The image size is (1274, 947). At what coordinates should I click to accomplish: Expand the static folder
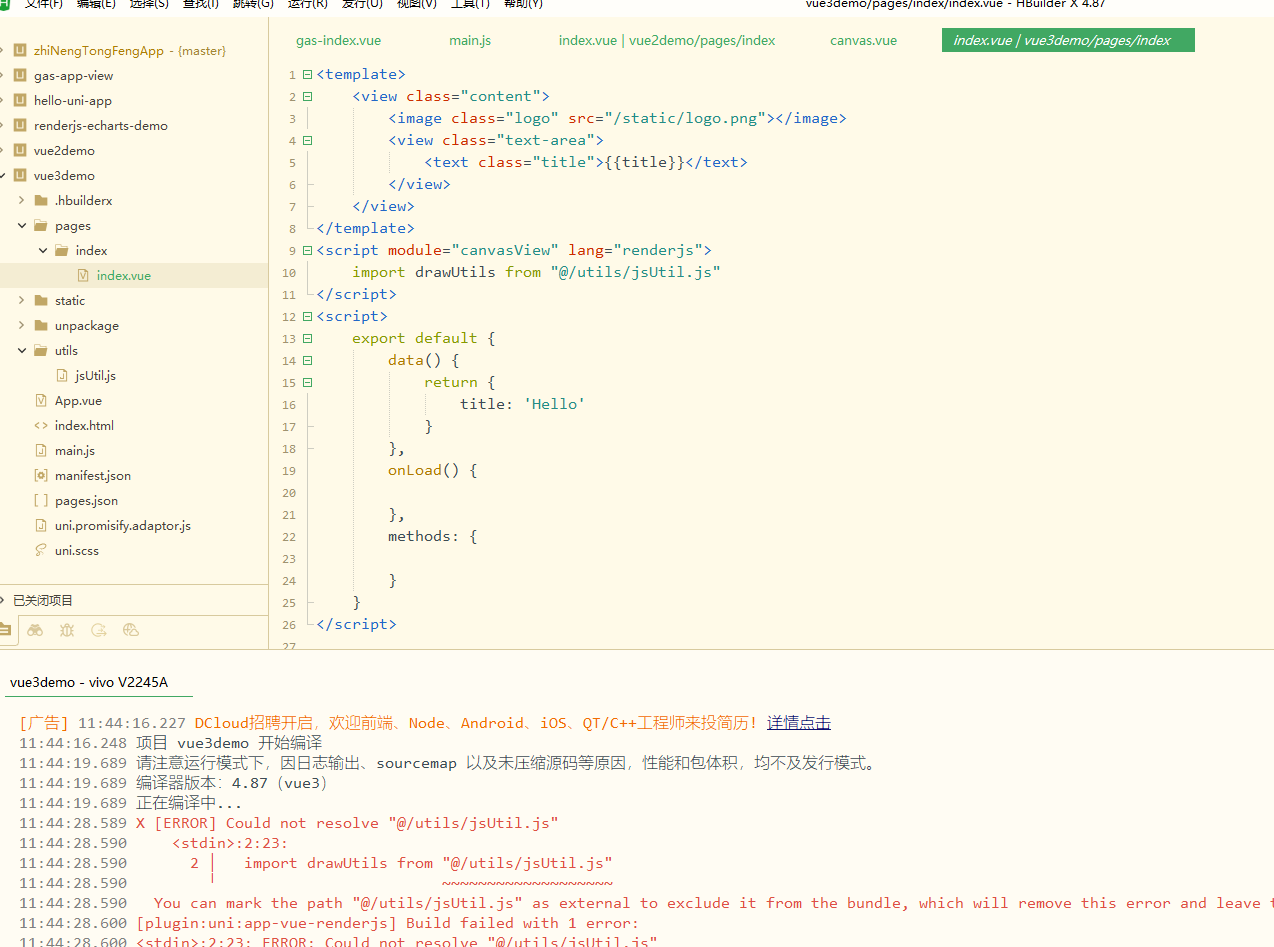(x=22, y=301)
